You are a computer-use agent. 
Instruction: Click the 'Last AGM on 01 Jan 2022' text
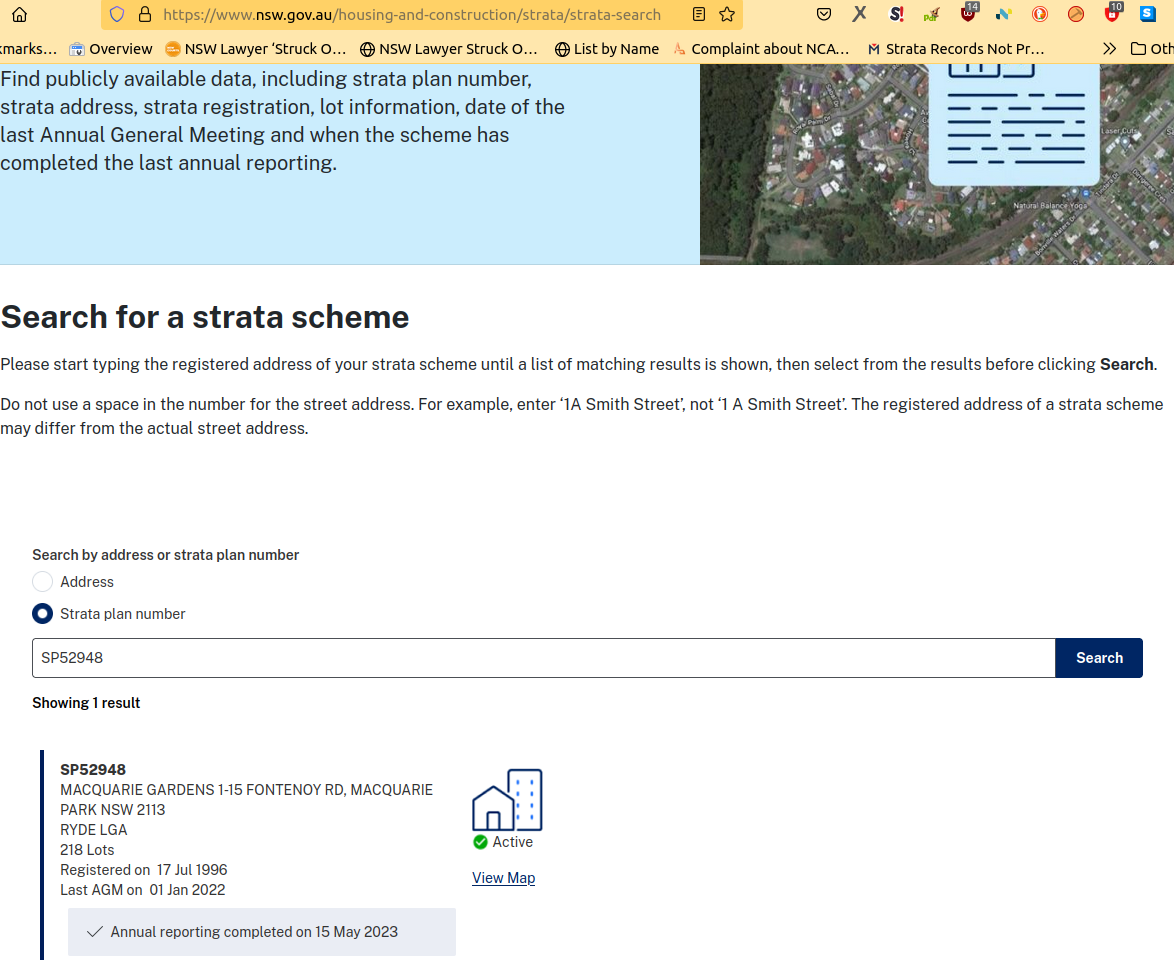tap(143, 890)
